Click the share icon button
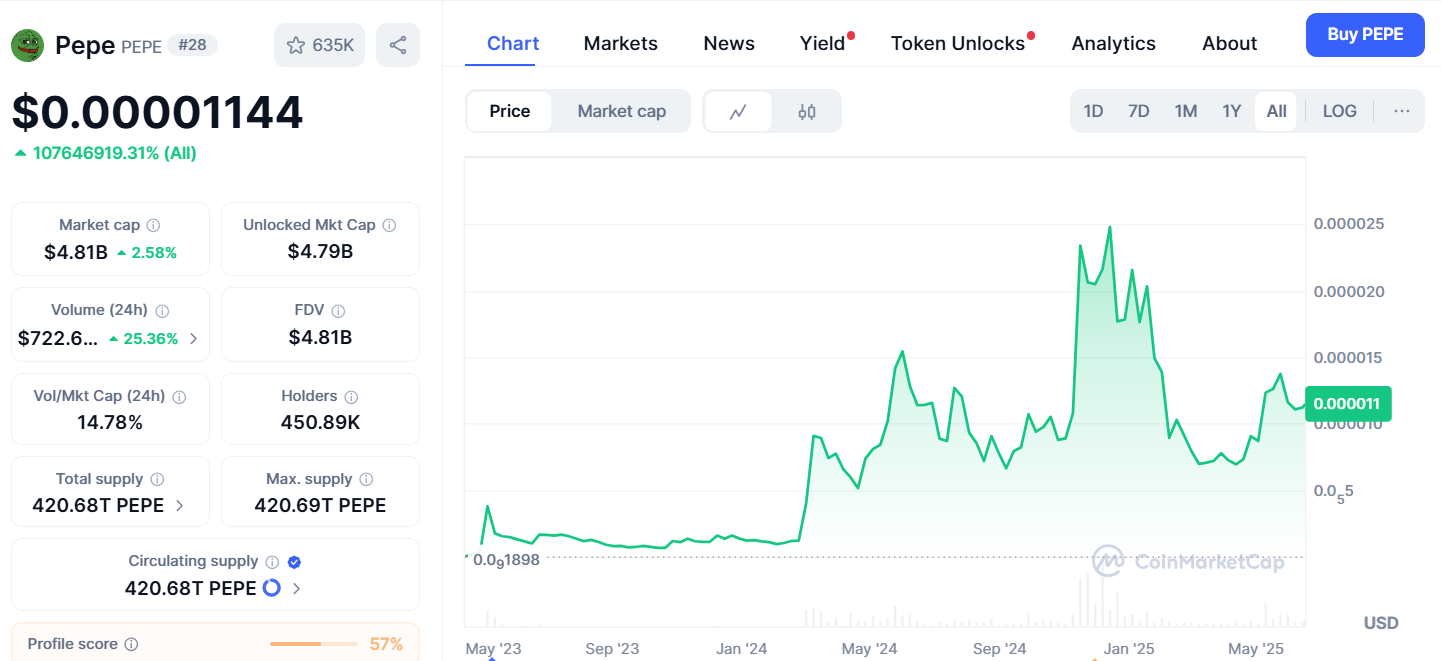Image resolution: width=1441 pixels, height=661 pixels. pos(398,45)
